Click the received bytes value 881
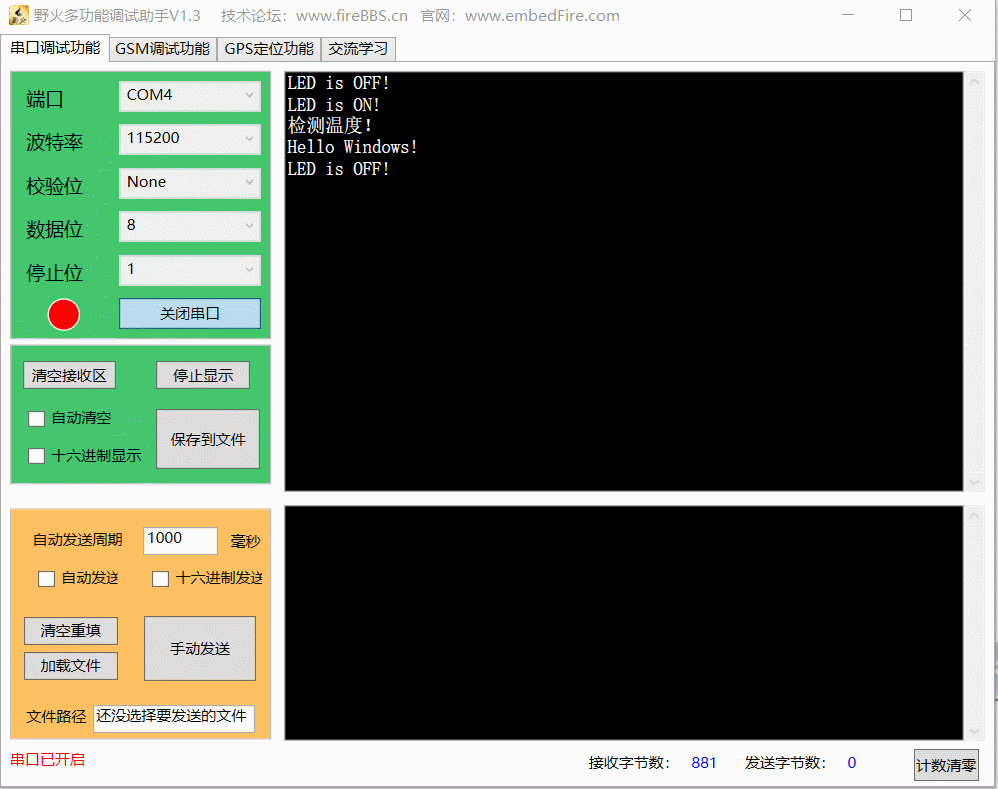 pos(704,763)
